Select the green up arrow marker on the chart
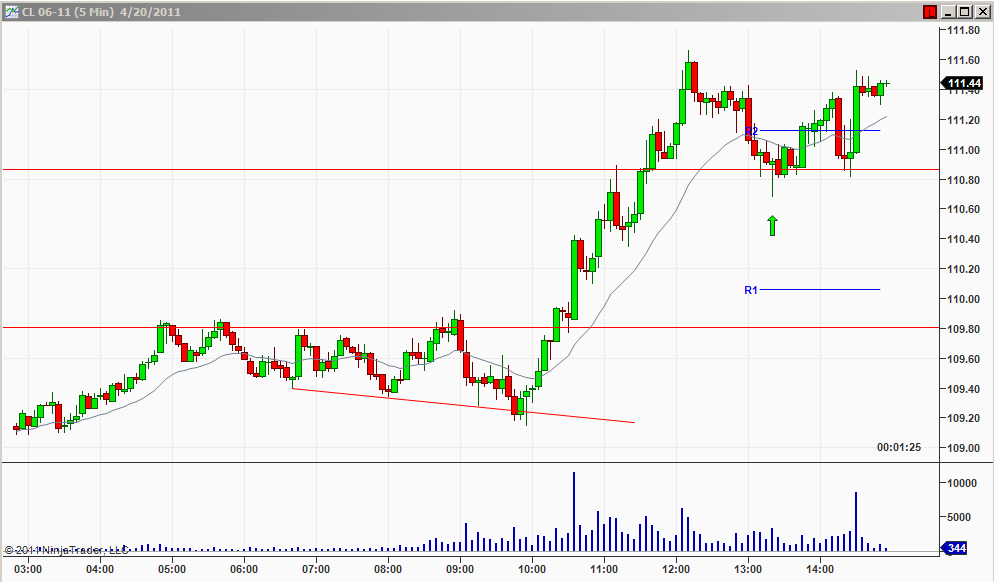 point(772,226)
